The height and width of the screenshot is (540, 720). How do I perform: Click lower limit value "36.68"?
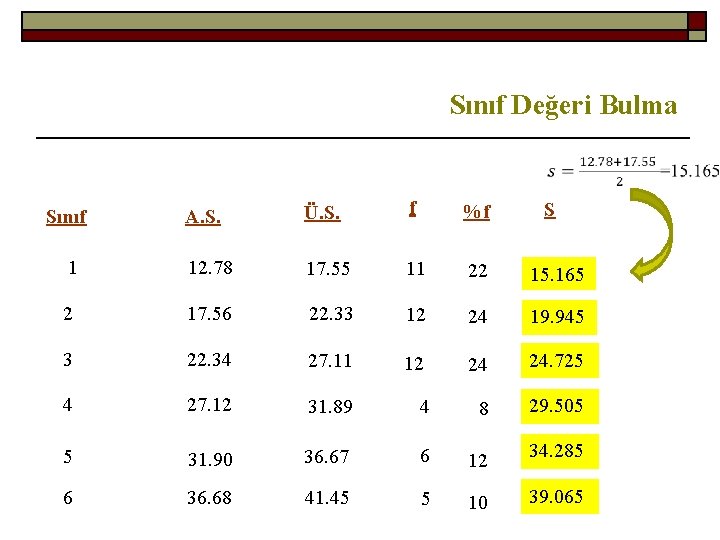click(x=209, y=497)
